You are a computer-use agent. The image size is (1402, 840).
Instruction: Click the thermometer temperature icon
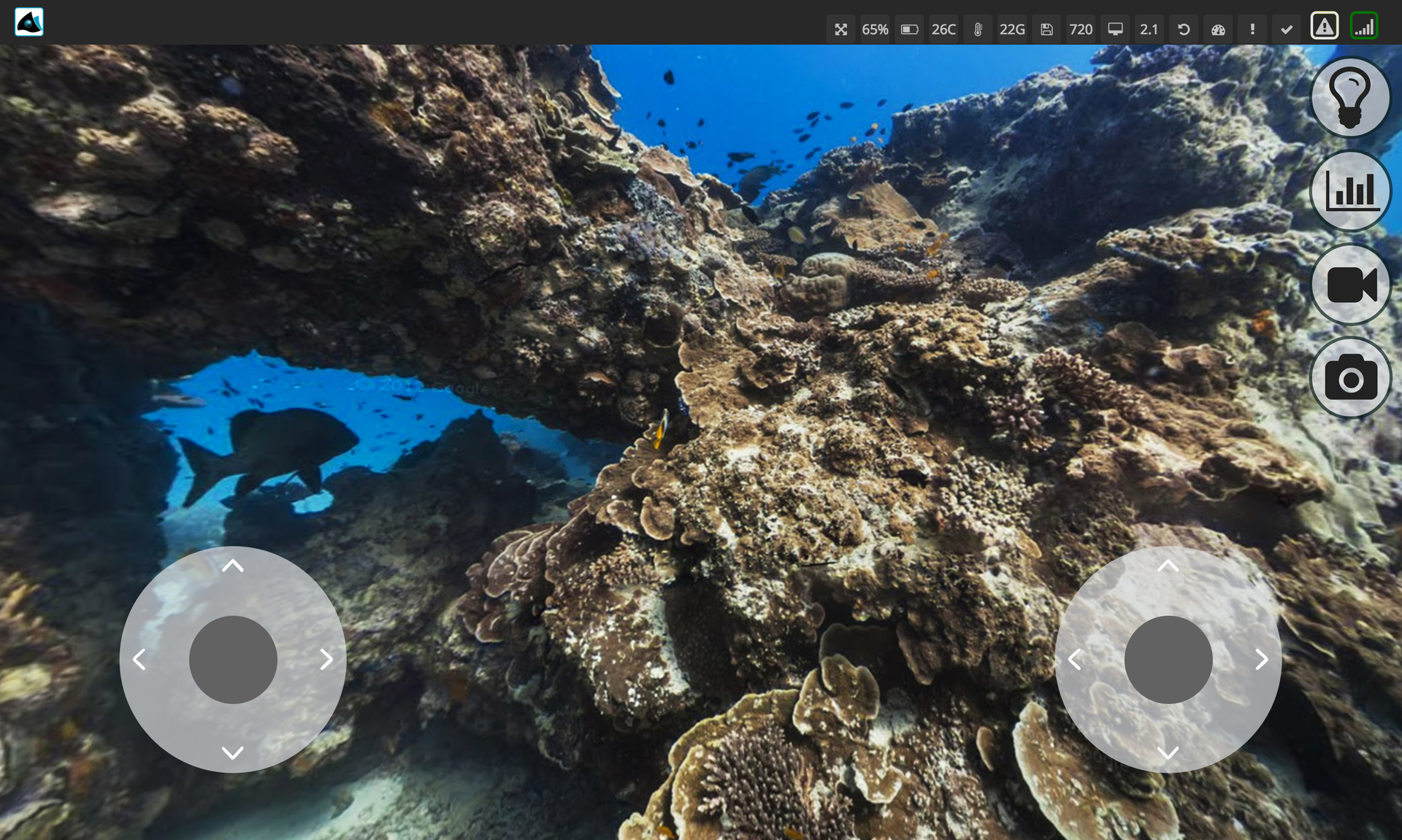tap(978, 29)
